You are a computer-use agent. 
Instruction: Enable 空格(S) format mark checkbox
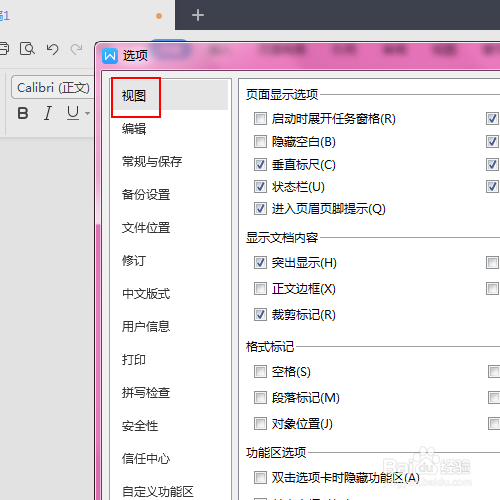(x=260, y=371)
